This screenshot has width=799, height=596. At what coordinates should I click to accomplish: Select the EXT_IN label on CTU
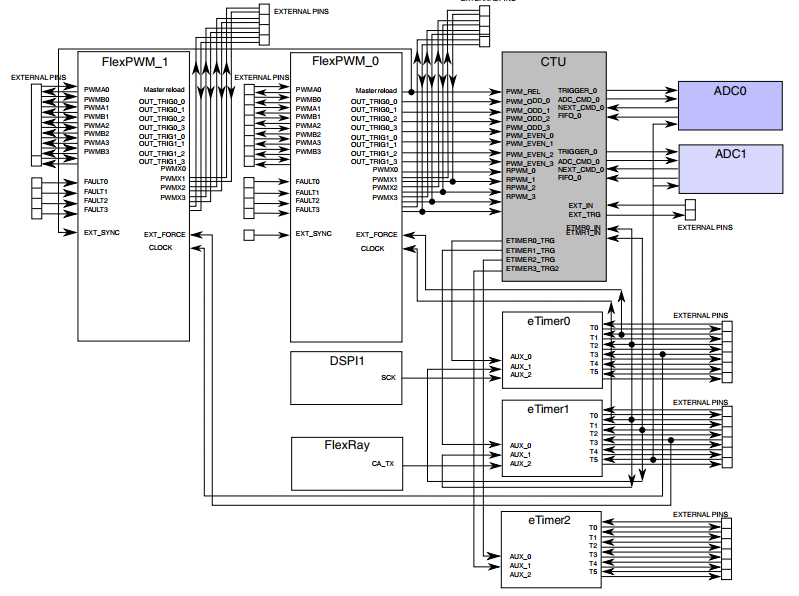tap(583, 205)
